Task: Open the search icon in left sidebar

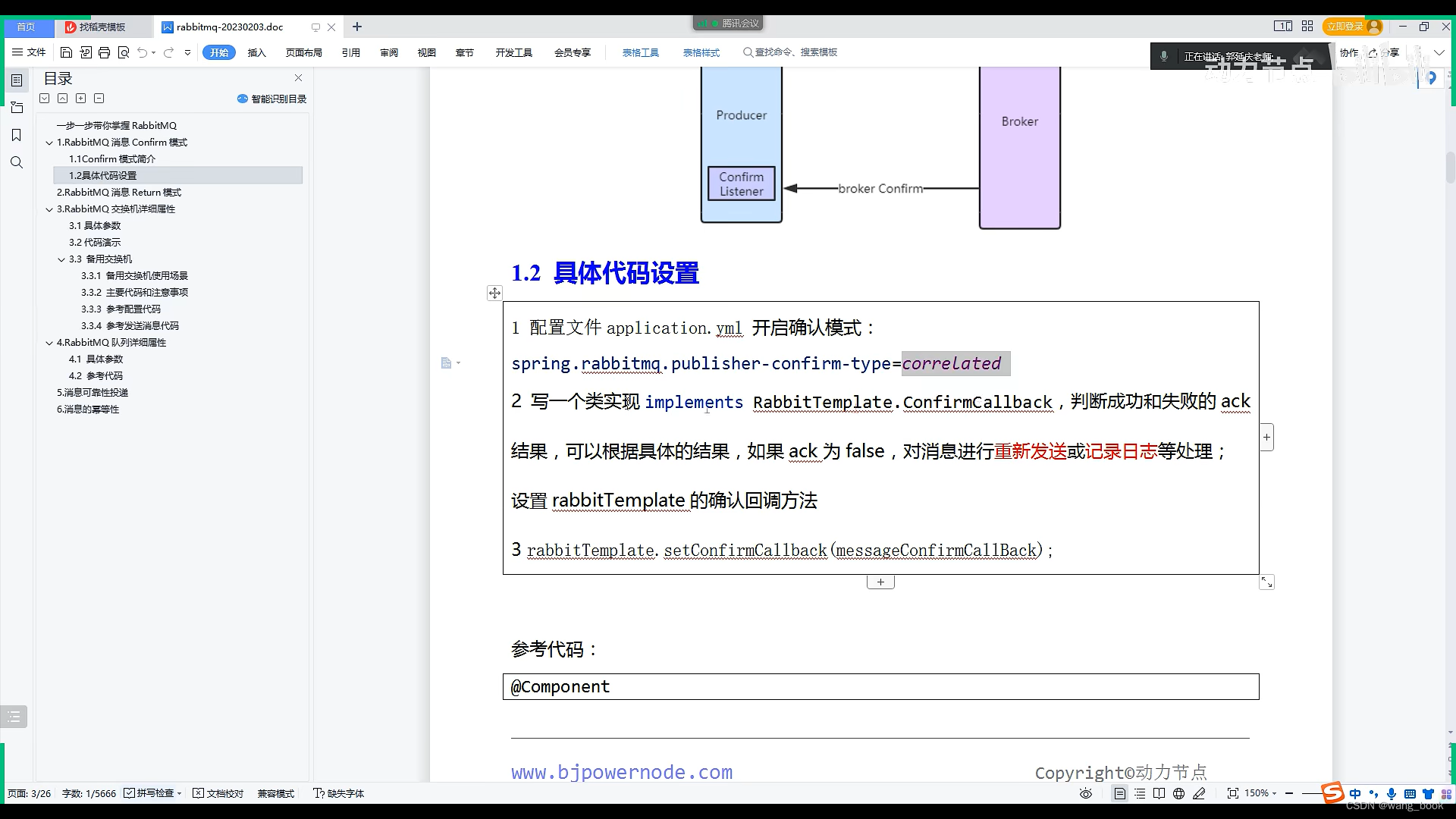Action: pos(17,162)
